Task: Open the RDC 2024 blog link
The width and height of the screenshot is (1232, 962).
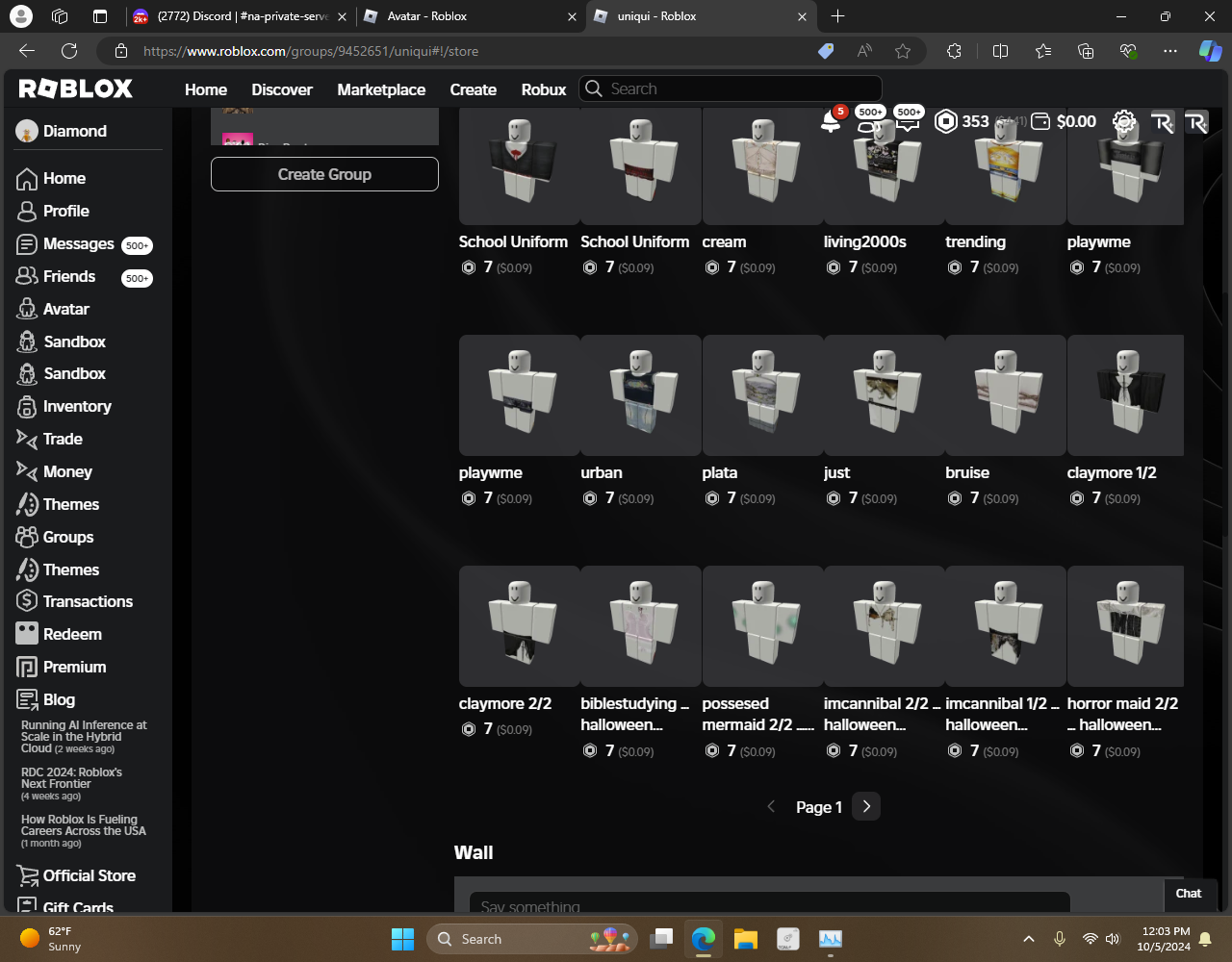Action: (71, 778)
